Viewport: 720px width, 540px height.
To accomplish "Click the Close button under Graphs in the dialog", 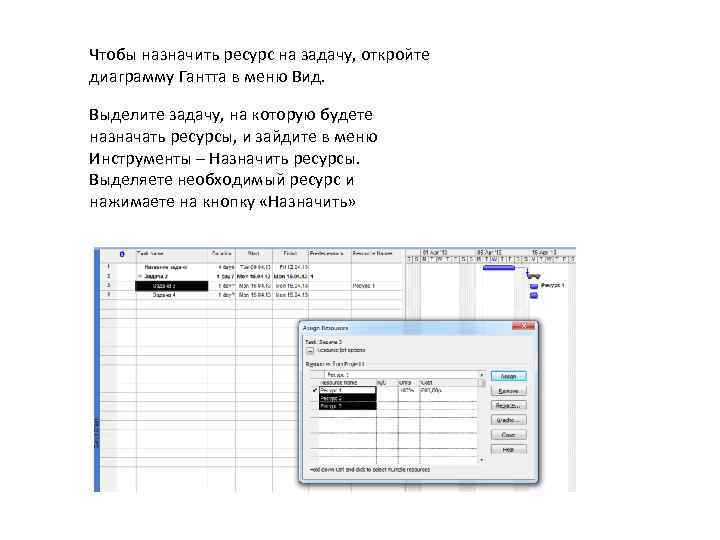I will [x=509, y=435].
